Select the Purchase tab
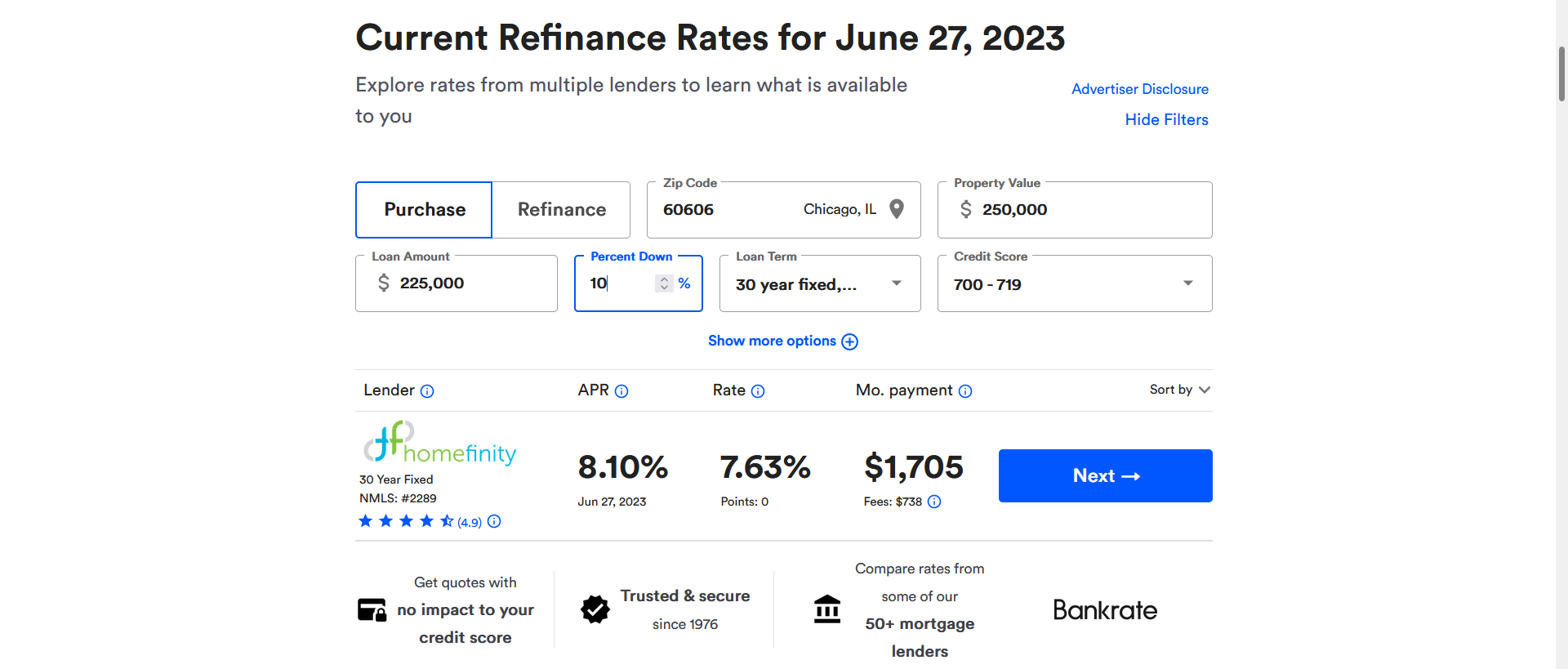This screenshot has width=1568, height=669. [424, 210]
